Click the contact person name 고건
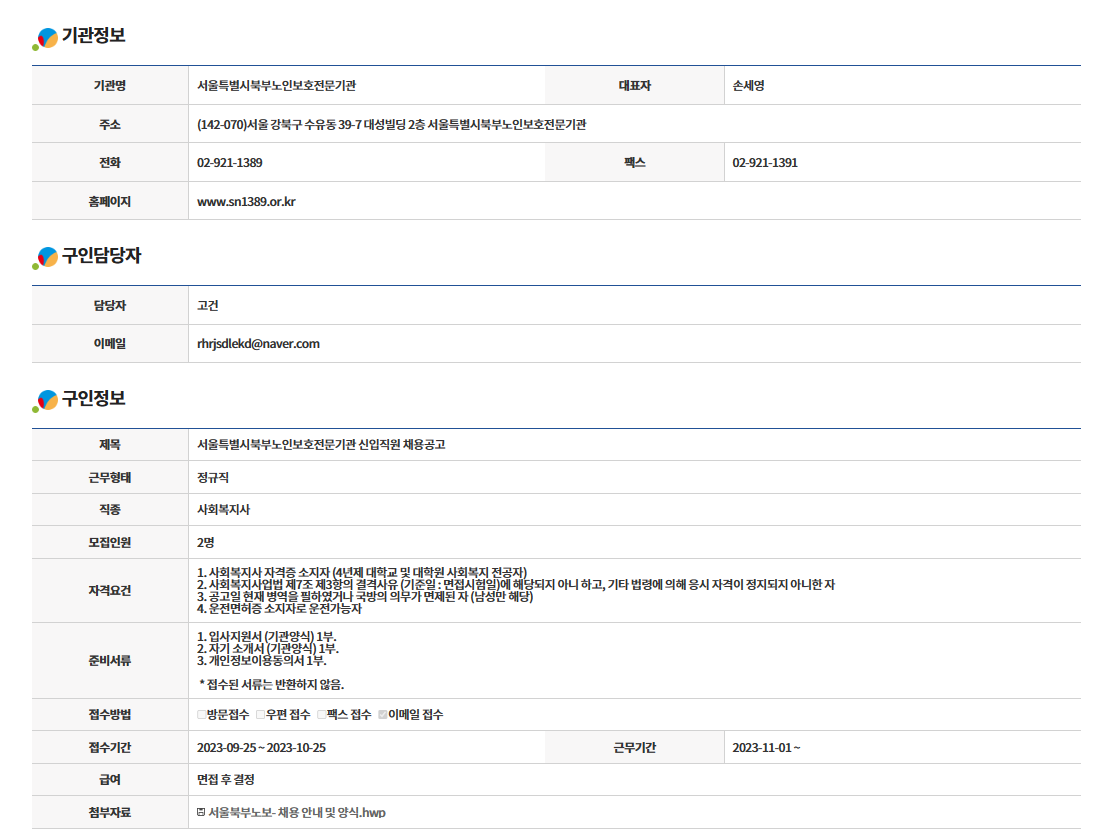This screenshot has height=832, width=1112. (x=208, y=305)
